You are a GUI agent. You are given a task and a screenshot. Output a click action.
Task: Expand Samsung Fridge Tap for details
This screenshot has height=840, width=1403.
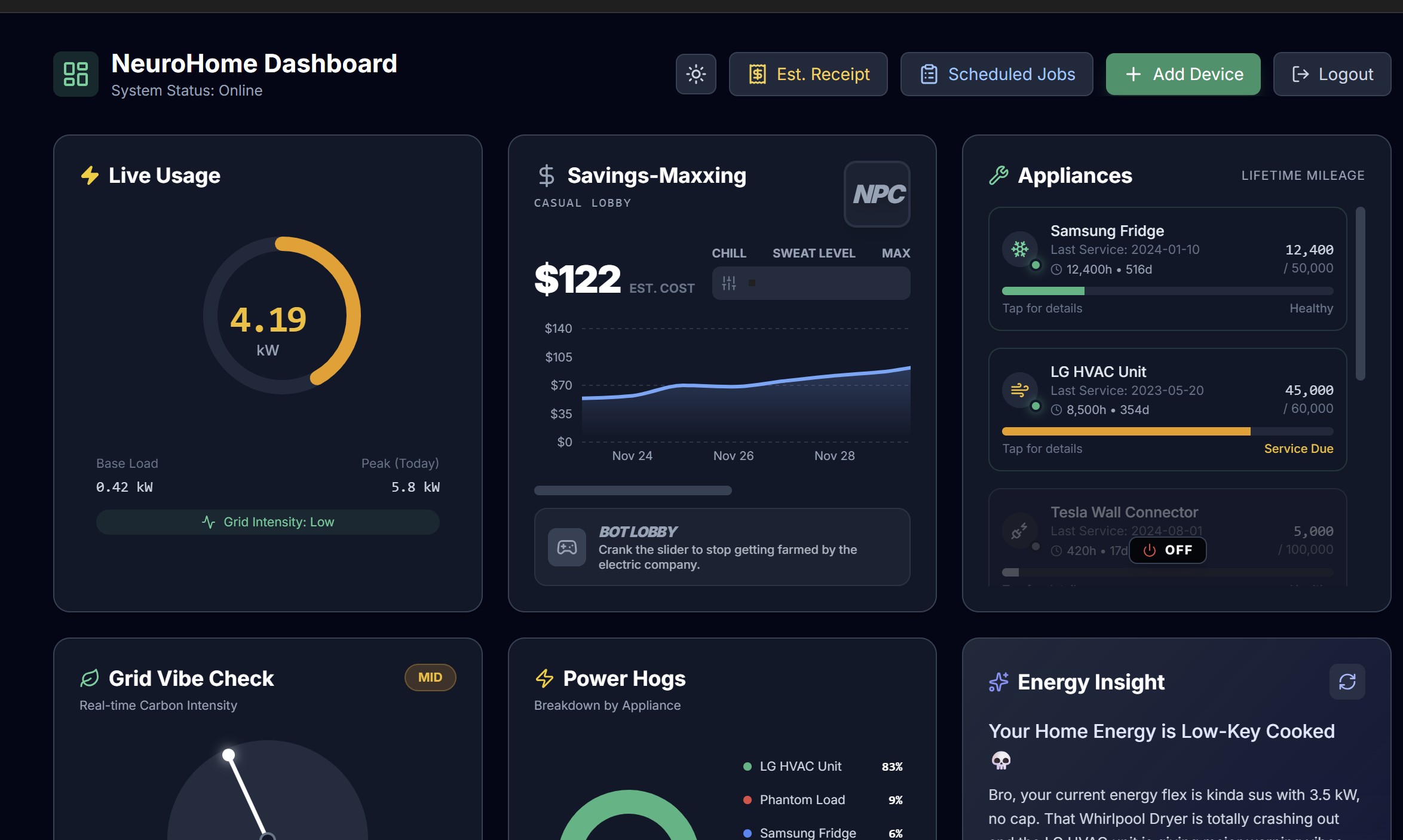[x=1042, y=308]
